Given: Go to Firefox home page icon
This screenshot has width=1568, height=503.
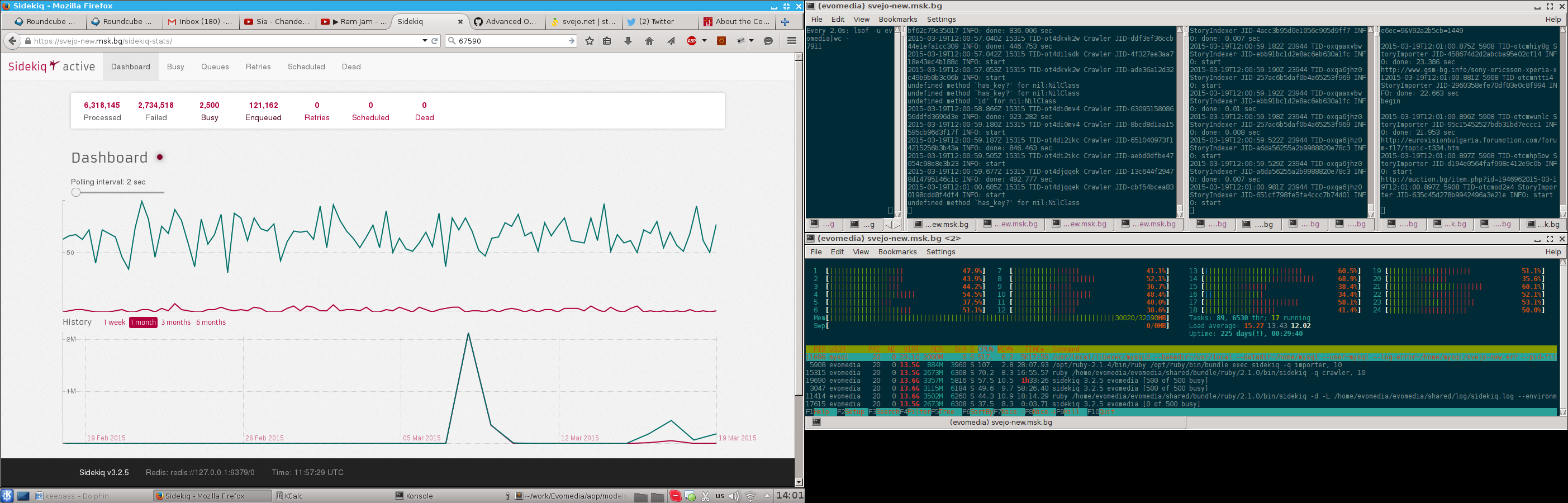Looking at the screenshot, I should (x=649, y=41).
